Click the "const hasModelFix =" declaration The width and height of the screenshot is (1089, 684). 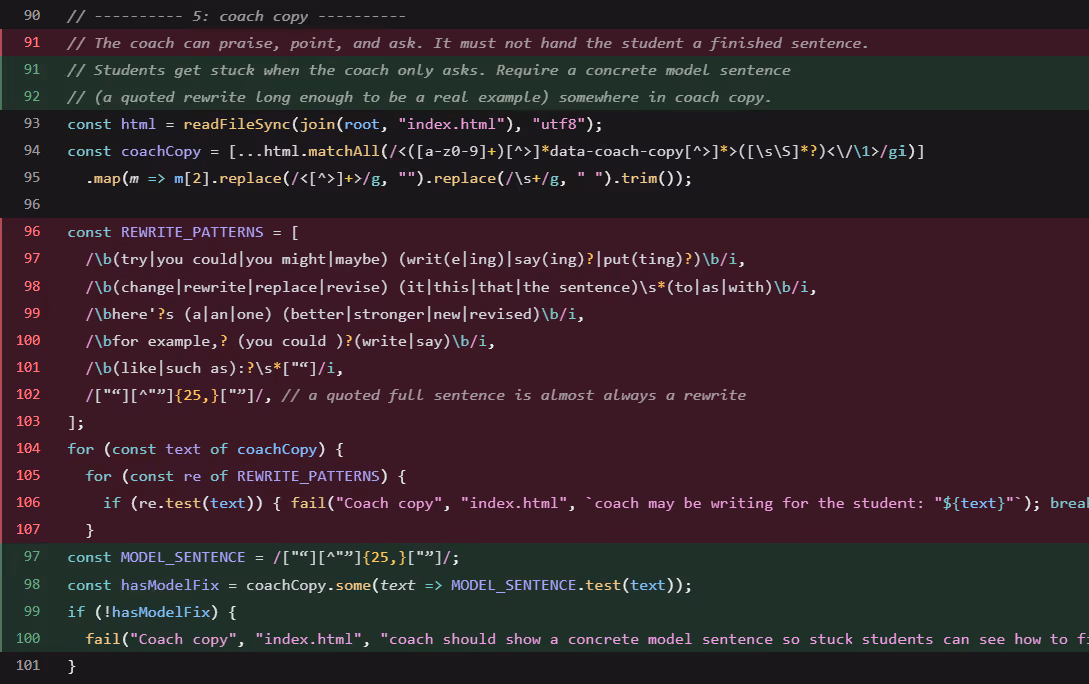pyautogui.click(x=152, y=585)
